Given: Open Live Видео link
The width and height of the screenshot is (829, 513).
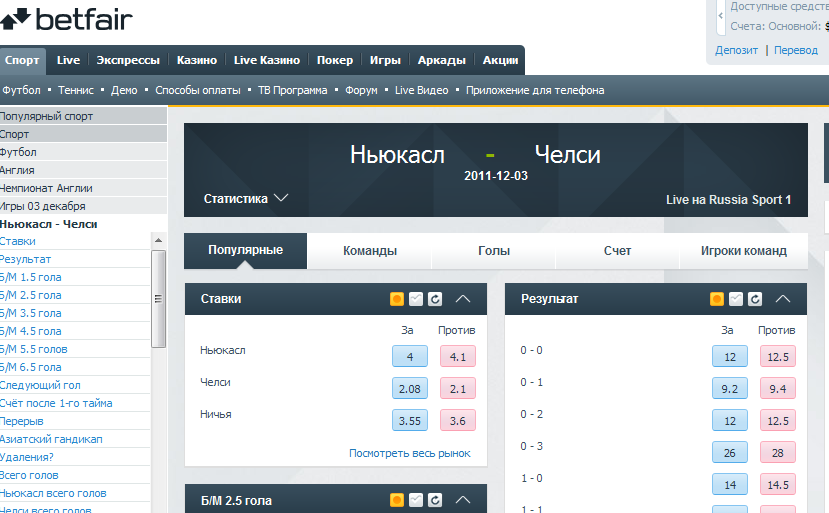Looking at the screenshot, I should tap(421, 90).
